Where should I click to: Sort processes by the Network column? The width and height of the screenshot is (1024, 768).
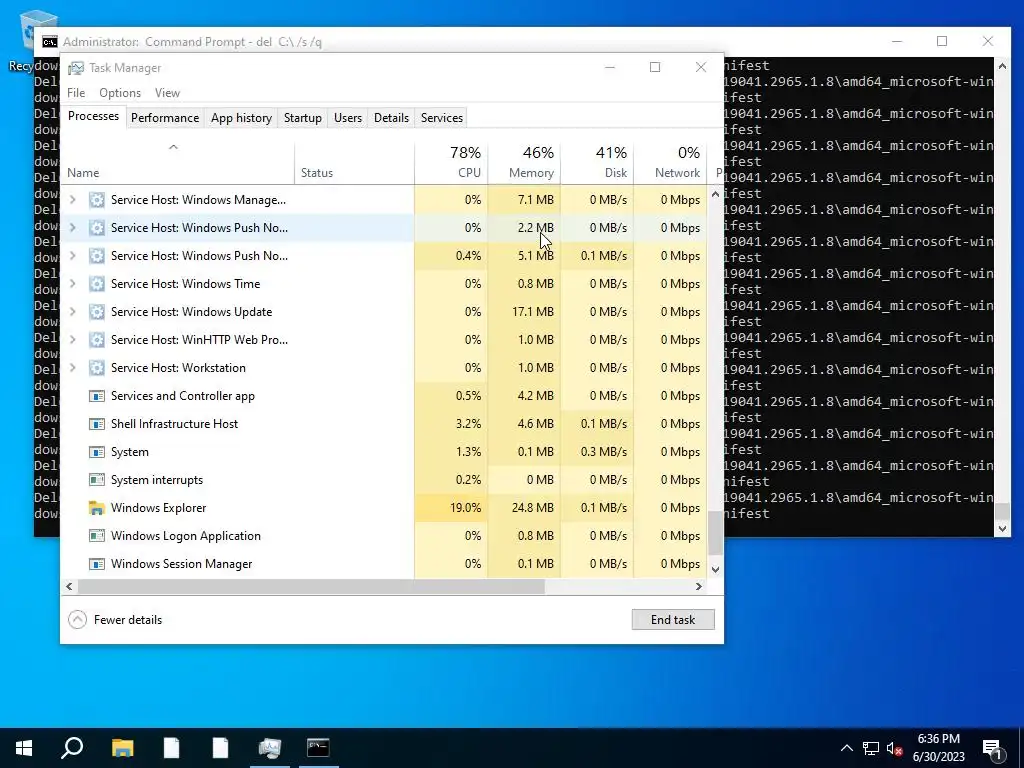click(671, 163)
